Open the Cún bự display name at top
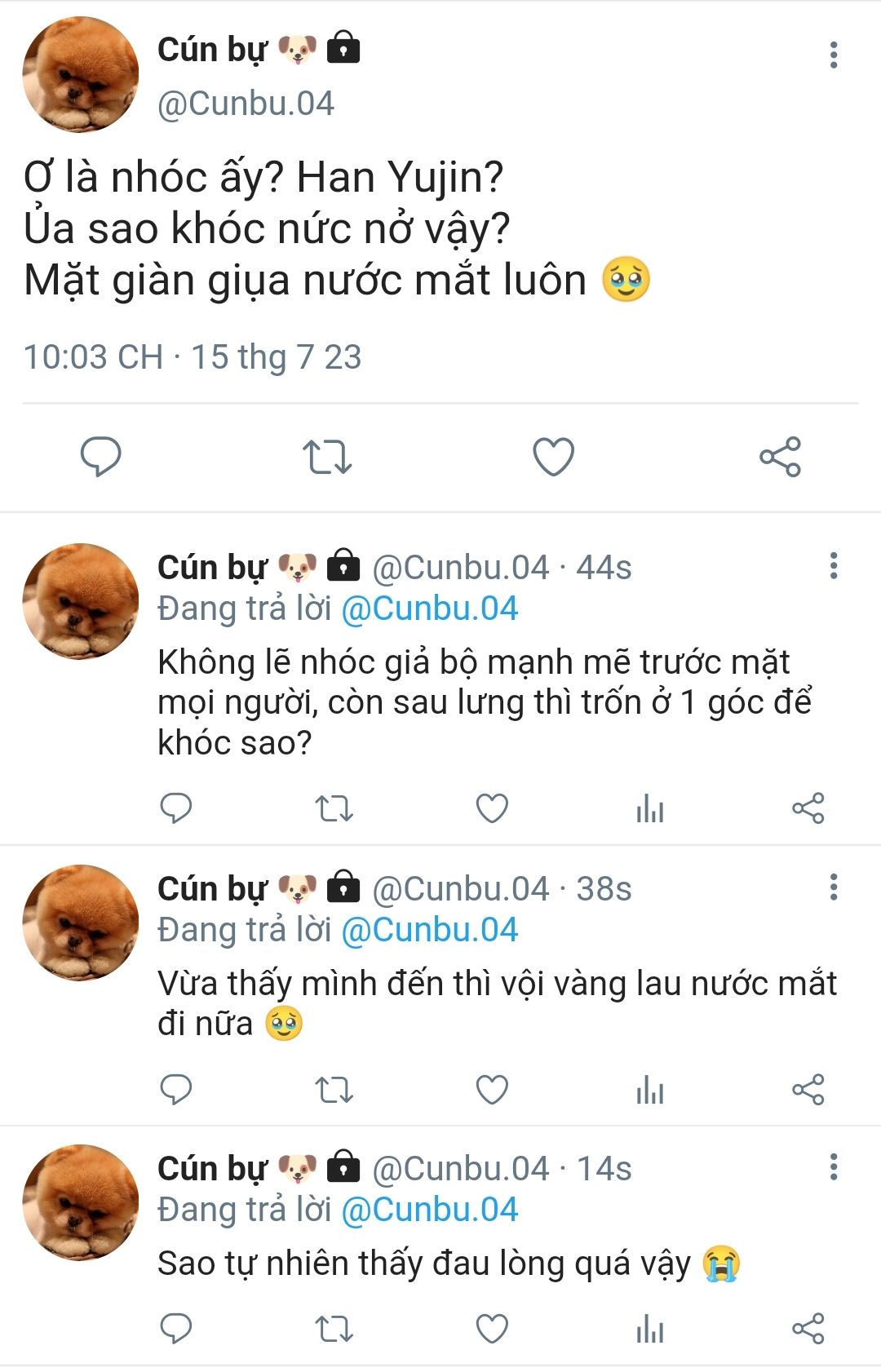This screenshot has height=1372, width=881. click(x=212, y=50)
